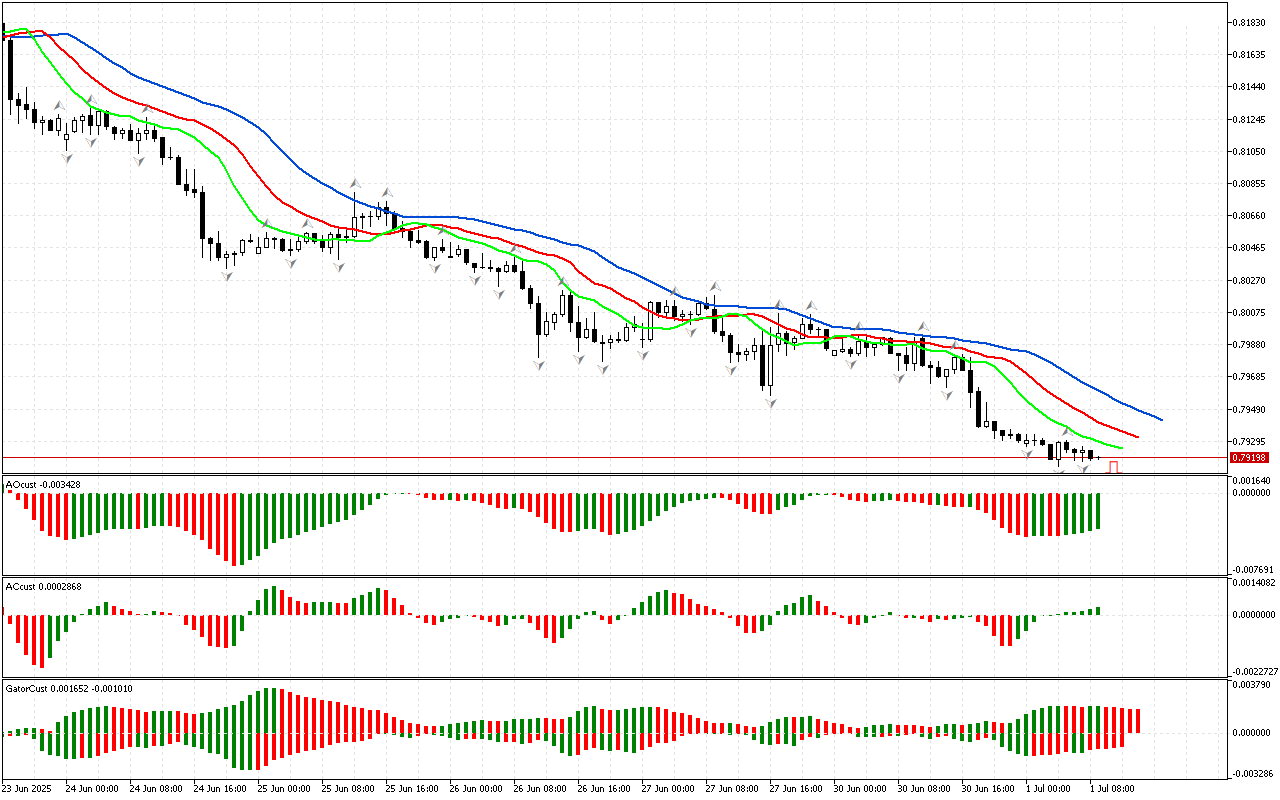Select the right end of the red Alligator line
This screenshot has height=800, width=1280.
click(x=1137, y=436)
